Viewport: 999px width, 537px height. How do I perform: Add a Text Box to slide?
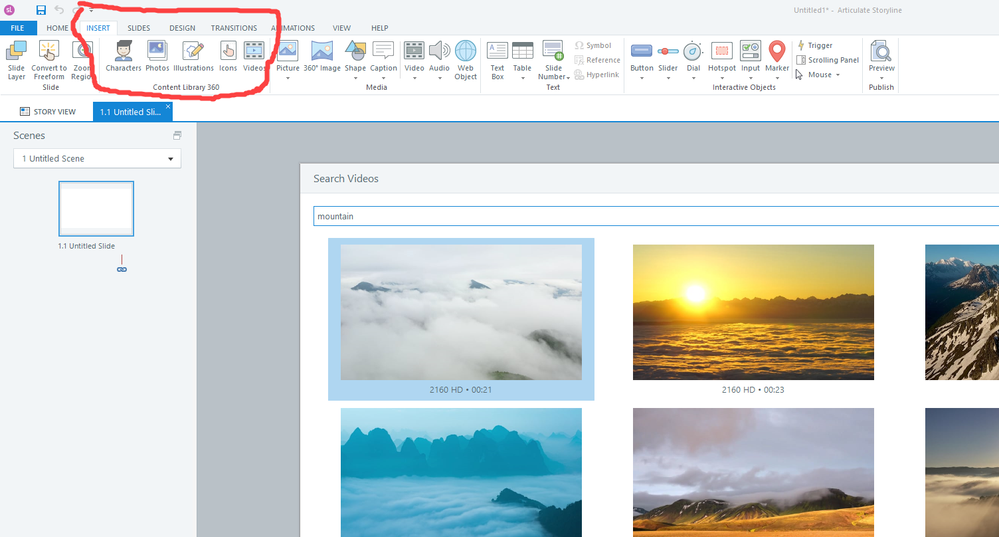(x=497, y=59)
